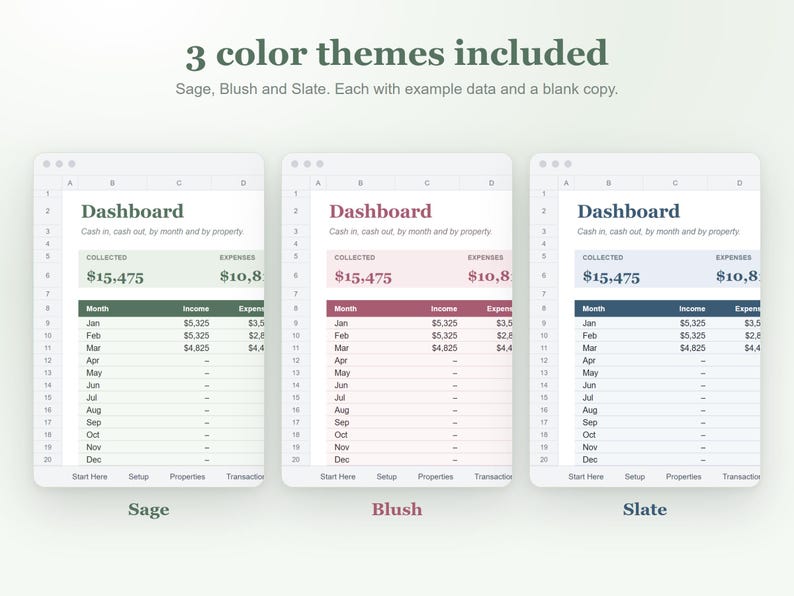Click the Month header in Sage table
Image resolution: width=794 pixels, height=596 pixels.
[97, 308]
